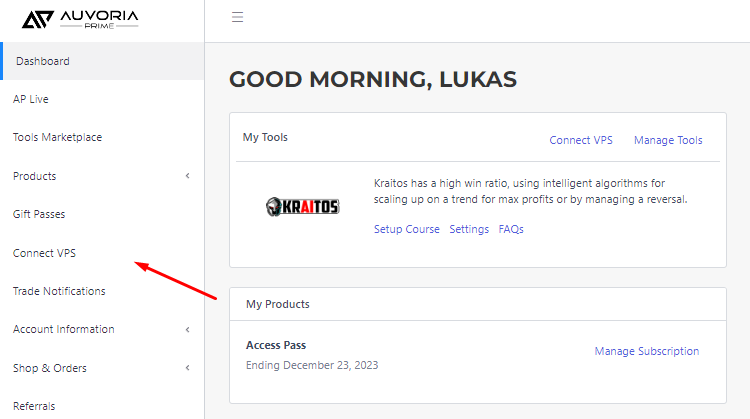
Task: Click the My Tools heading
Action: pos(265,137)
